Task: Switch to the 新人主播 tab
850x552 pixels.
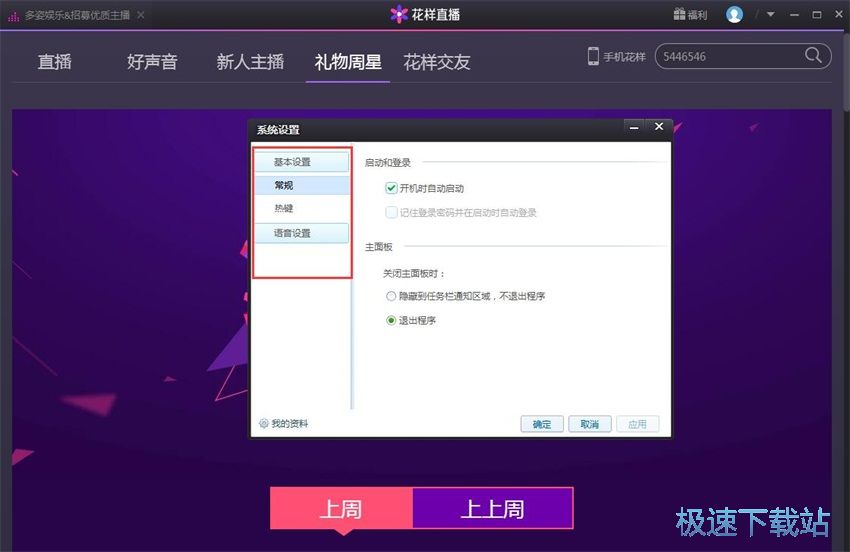Action: pyautogui.click(x=250, y=62)
